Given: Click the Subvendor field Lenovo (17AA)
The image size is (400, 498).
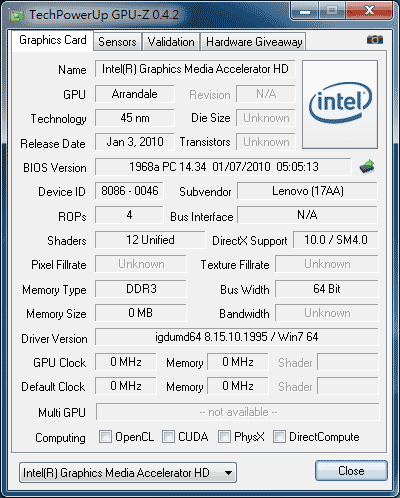Looking at the screenshot, I should pyautogui.click(x=307, y=191).
